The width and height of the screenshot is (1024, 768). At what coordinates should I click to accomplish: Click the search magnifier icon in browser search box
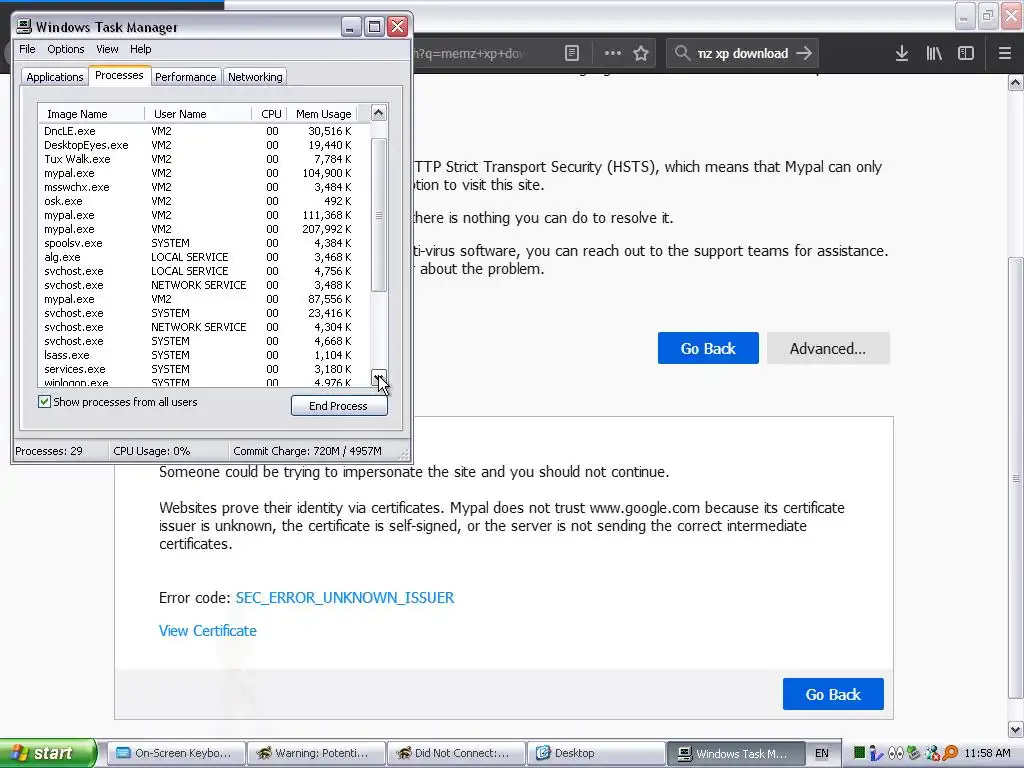tap(682, 53)
